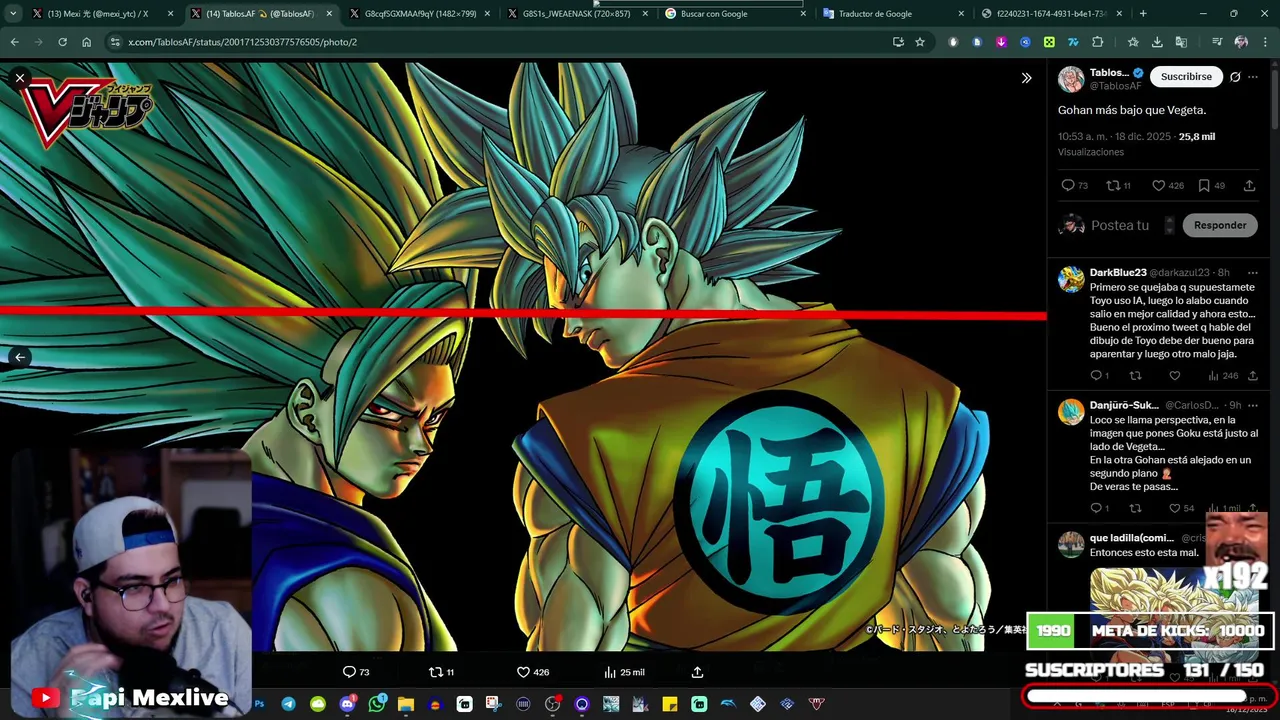Click the Responder button
The image size is (1280, 720).
pyautogui.click(x=1220, y=225)
